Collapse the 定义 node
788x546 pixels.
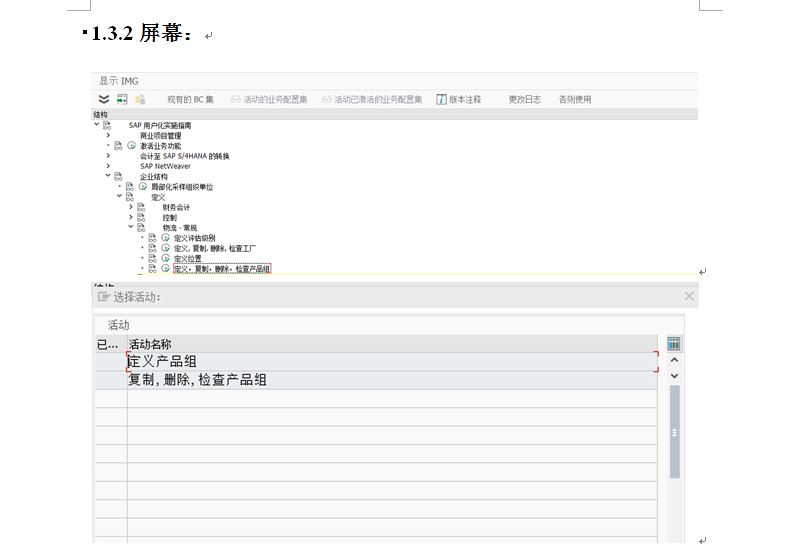click(120, 196)
